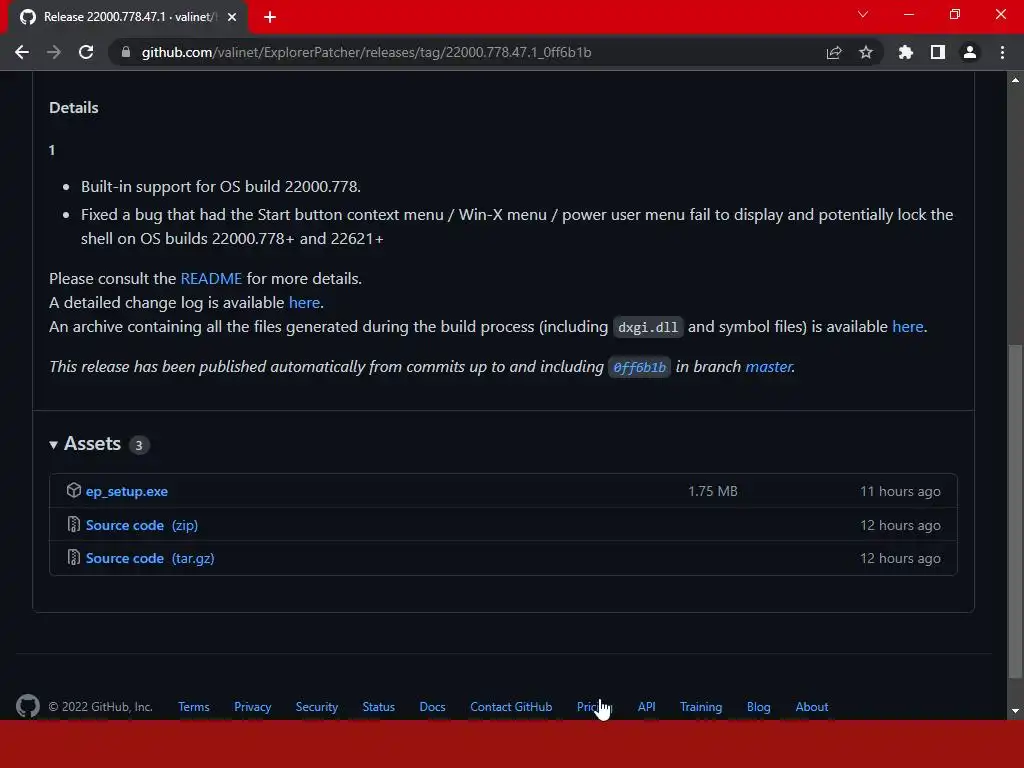The height and width of the screenshot is (768, 1024).
Task: Click the '12 hours ago' timestamp for zip
Action: [x=900, y=525]
